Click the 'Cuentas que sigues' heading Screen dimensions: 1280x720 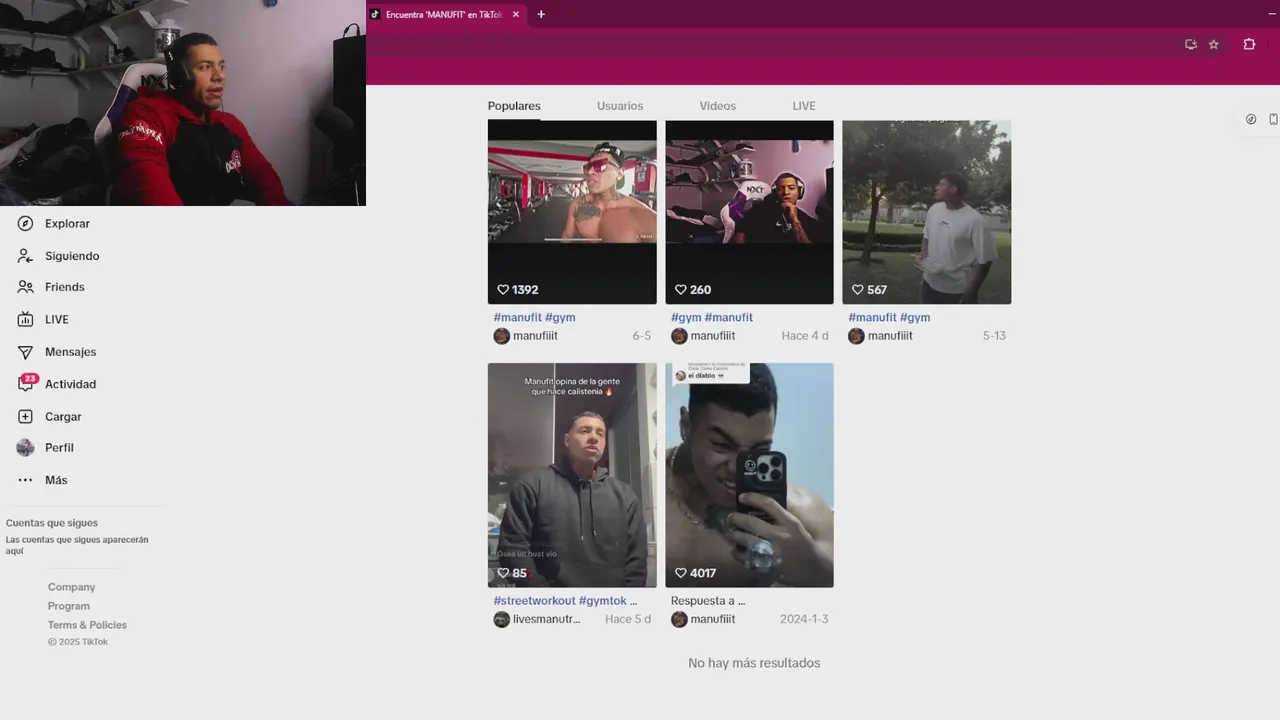(x=52, y=523)
